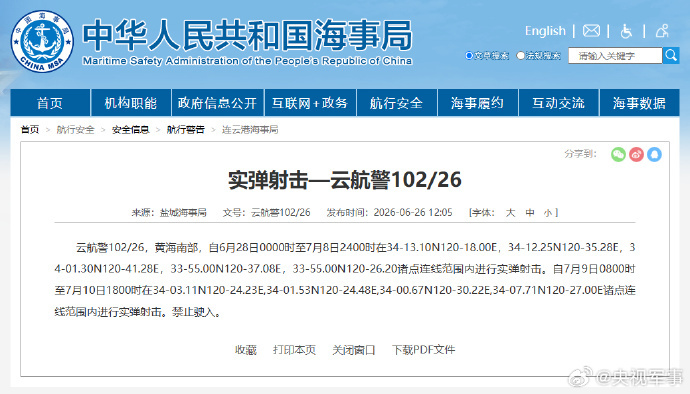Click the 打印本页 link

[294, 350]
